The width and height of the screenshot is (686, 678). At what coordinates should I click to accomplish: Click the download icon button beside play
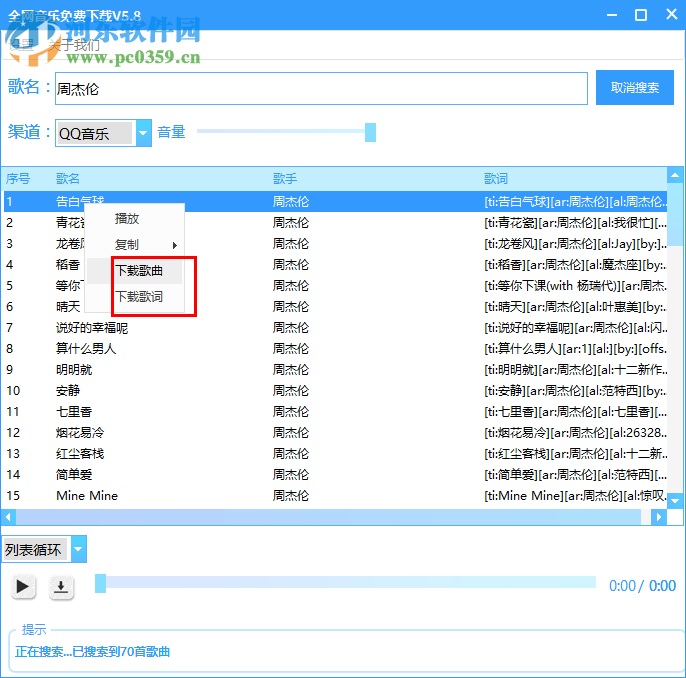(61, 587)
